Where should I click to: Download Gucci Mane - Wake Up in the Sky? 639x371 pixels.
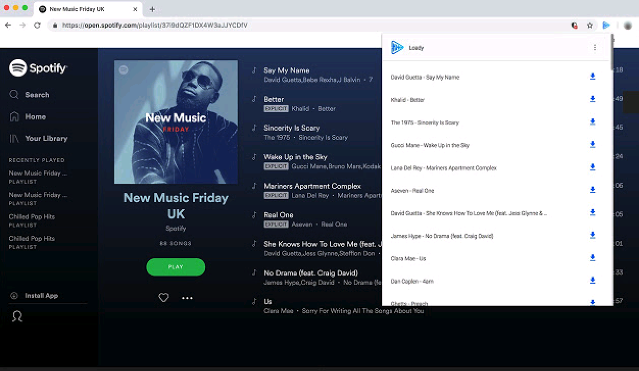pos(593,145)
